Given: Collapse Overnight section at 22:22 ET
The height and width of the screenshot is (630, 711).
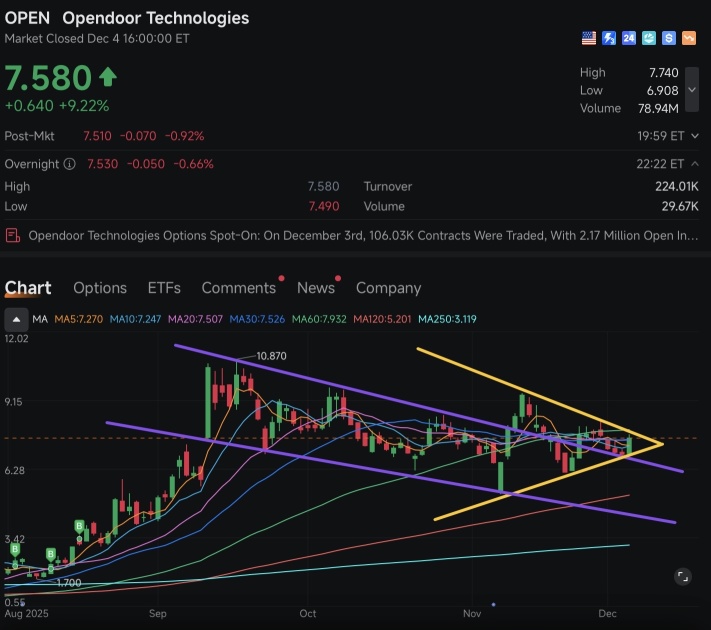Looking at the screenshot, I should 695,164.
